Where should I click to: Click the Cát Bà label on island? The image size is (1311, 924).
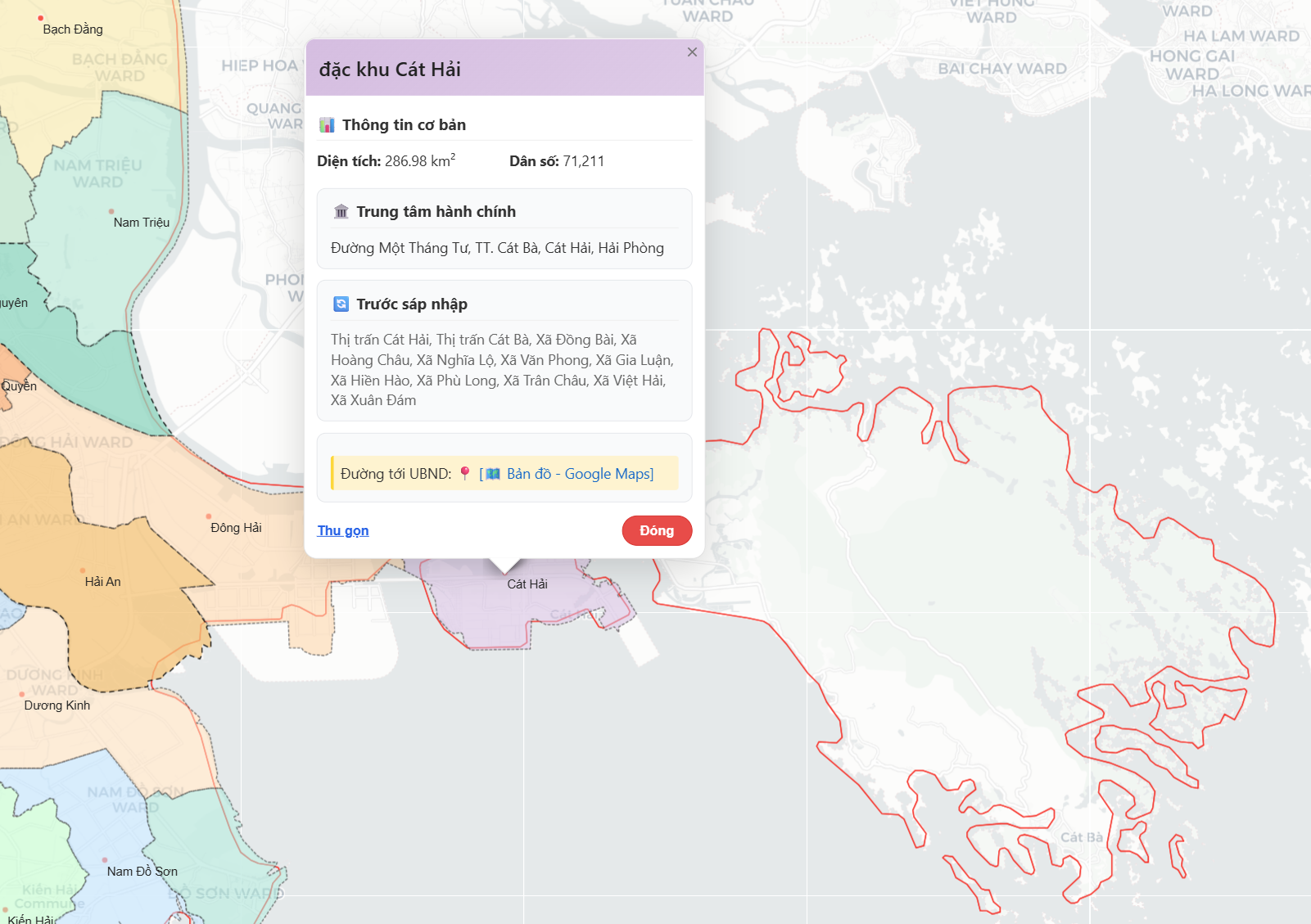point(1082,837)
